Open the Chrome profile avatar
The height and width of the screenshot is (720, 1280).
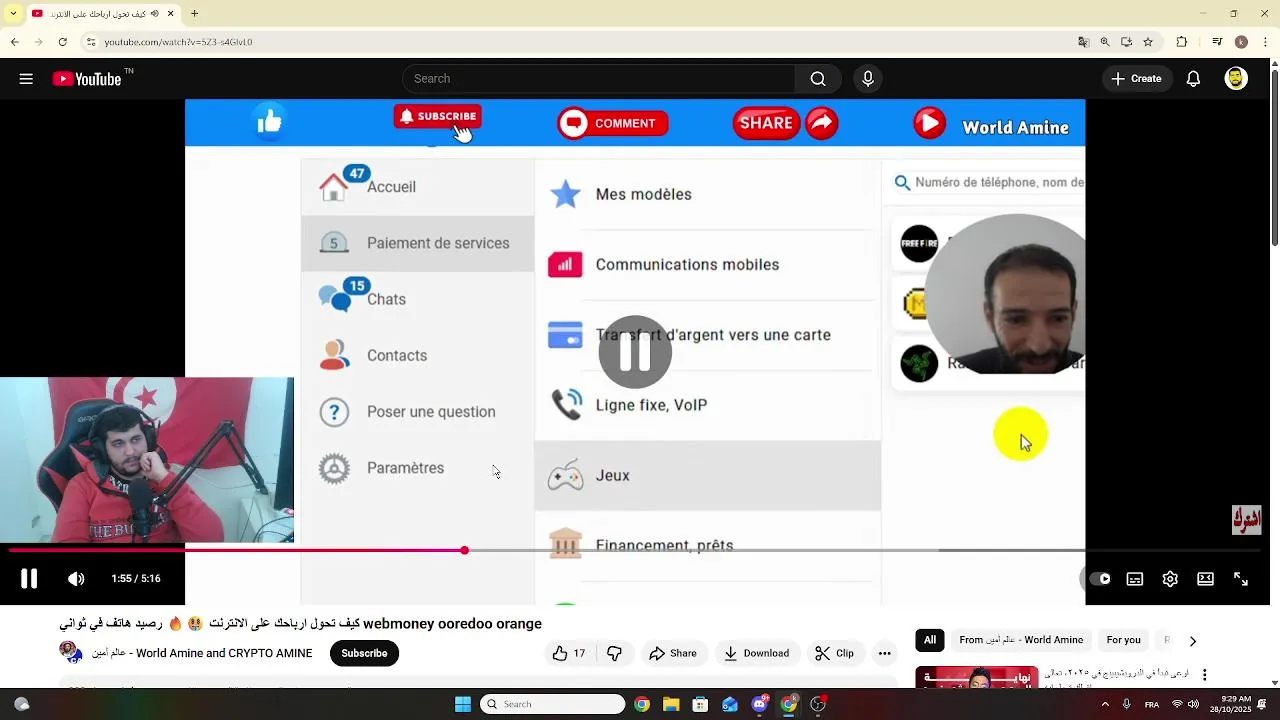(x=1241, y=42)
